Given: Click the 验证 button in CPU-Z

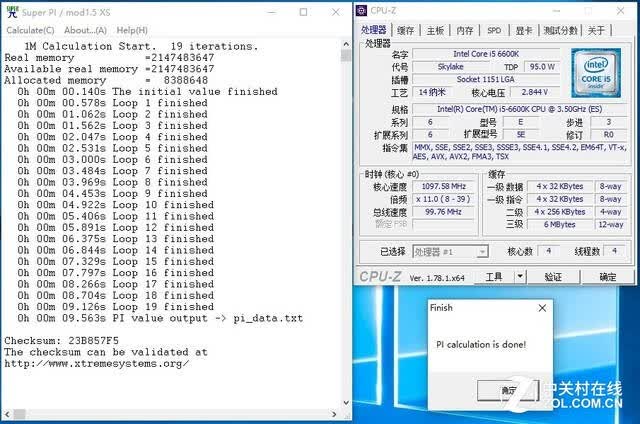Looking at the screenshot, I should pos(553,277).
